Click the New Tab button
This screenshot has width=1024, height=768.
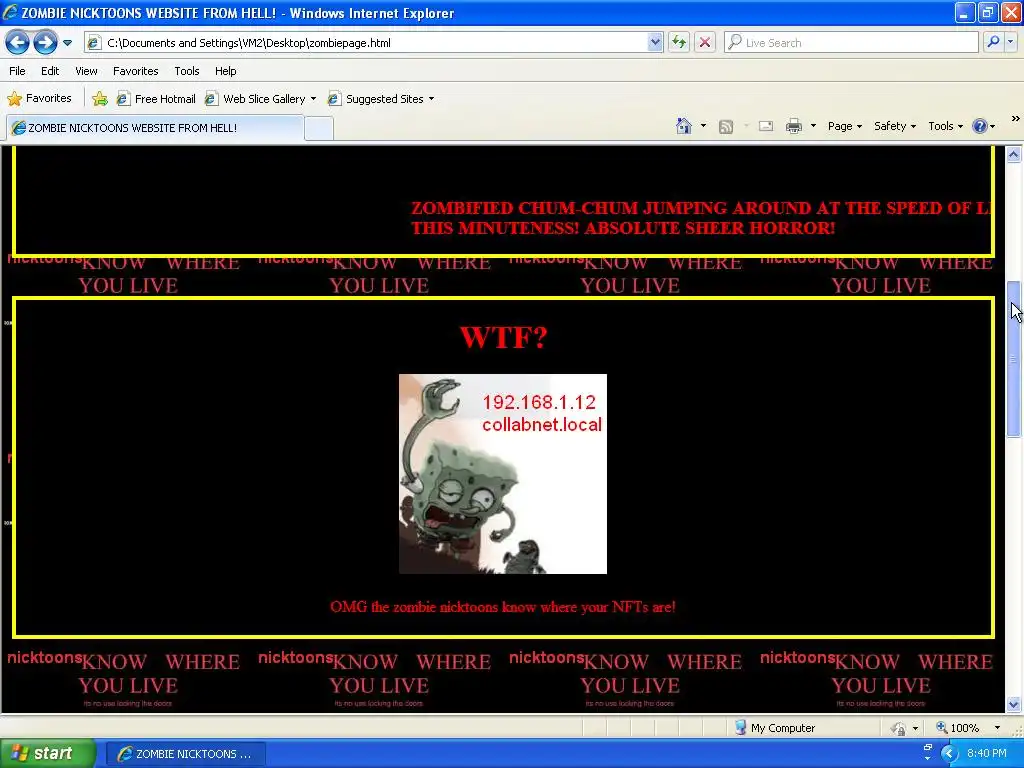click(x=319, y=129)
